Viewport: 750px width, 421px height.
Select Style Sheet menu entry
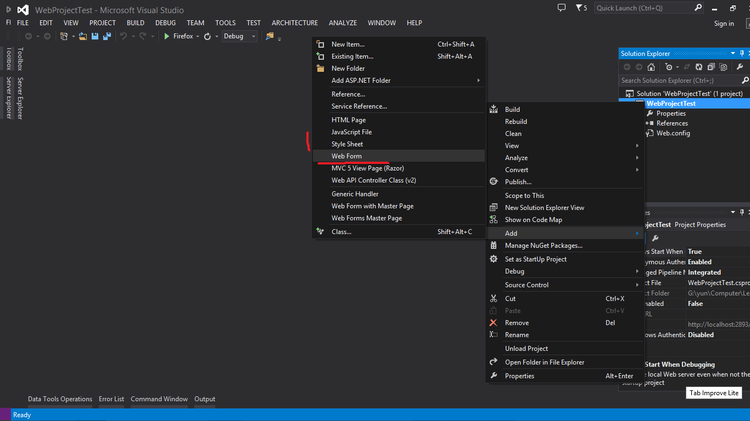(x=398, y=144)
